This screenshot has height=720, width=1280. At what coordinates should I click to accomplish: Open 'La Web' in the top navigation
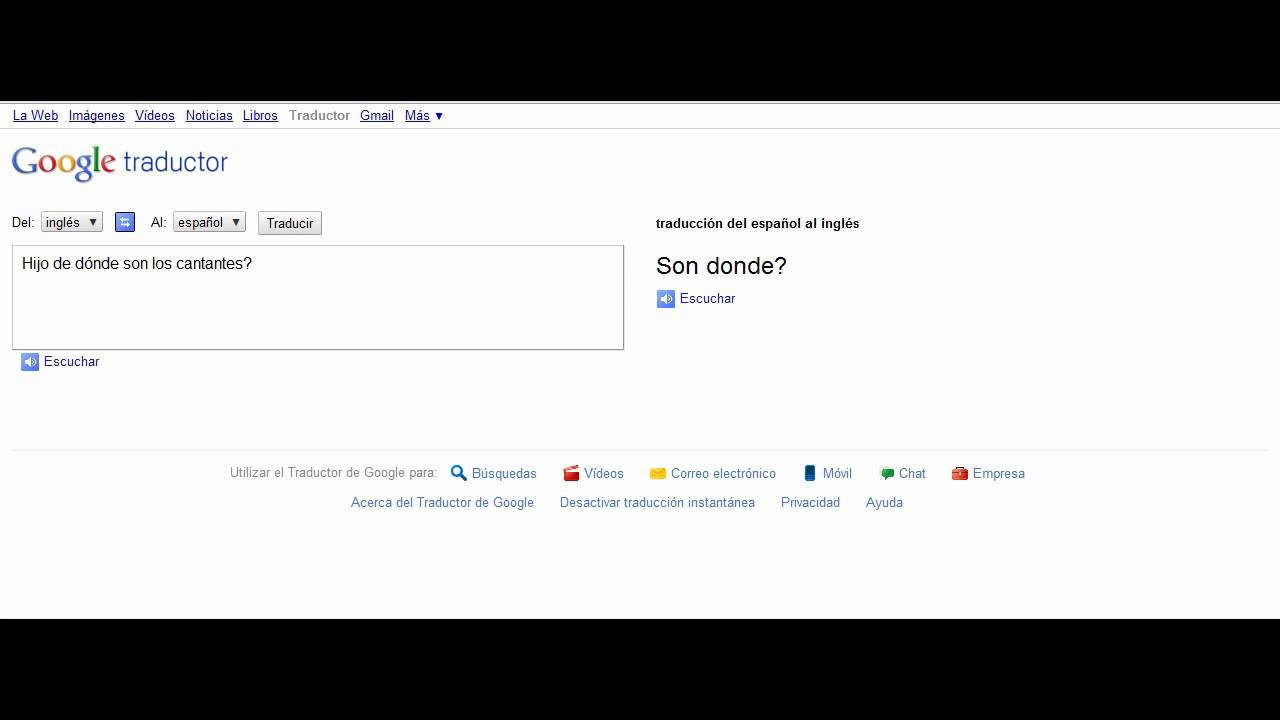(x=35, y=116)
